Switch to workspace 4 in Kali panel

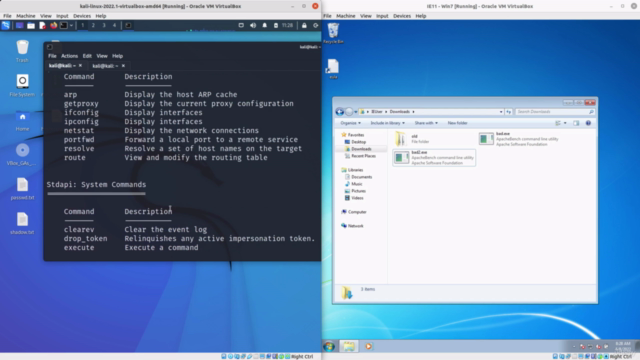(114, 25)
